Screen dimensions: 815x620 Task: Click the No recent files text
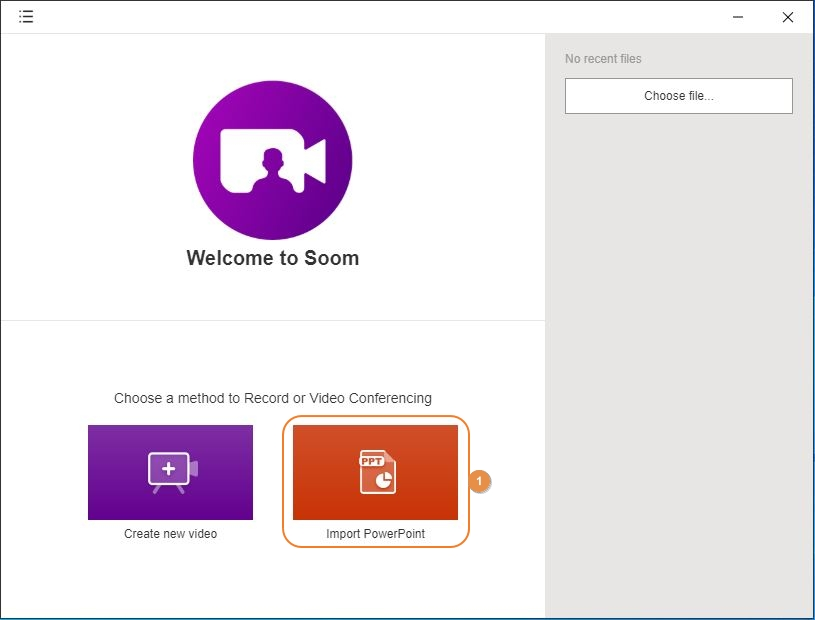click(603, 59)
